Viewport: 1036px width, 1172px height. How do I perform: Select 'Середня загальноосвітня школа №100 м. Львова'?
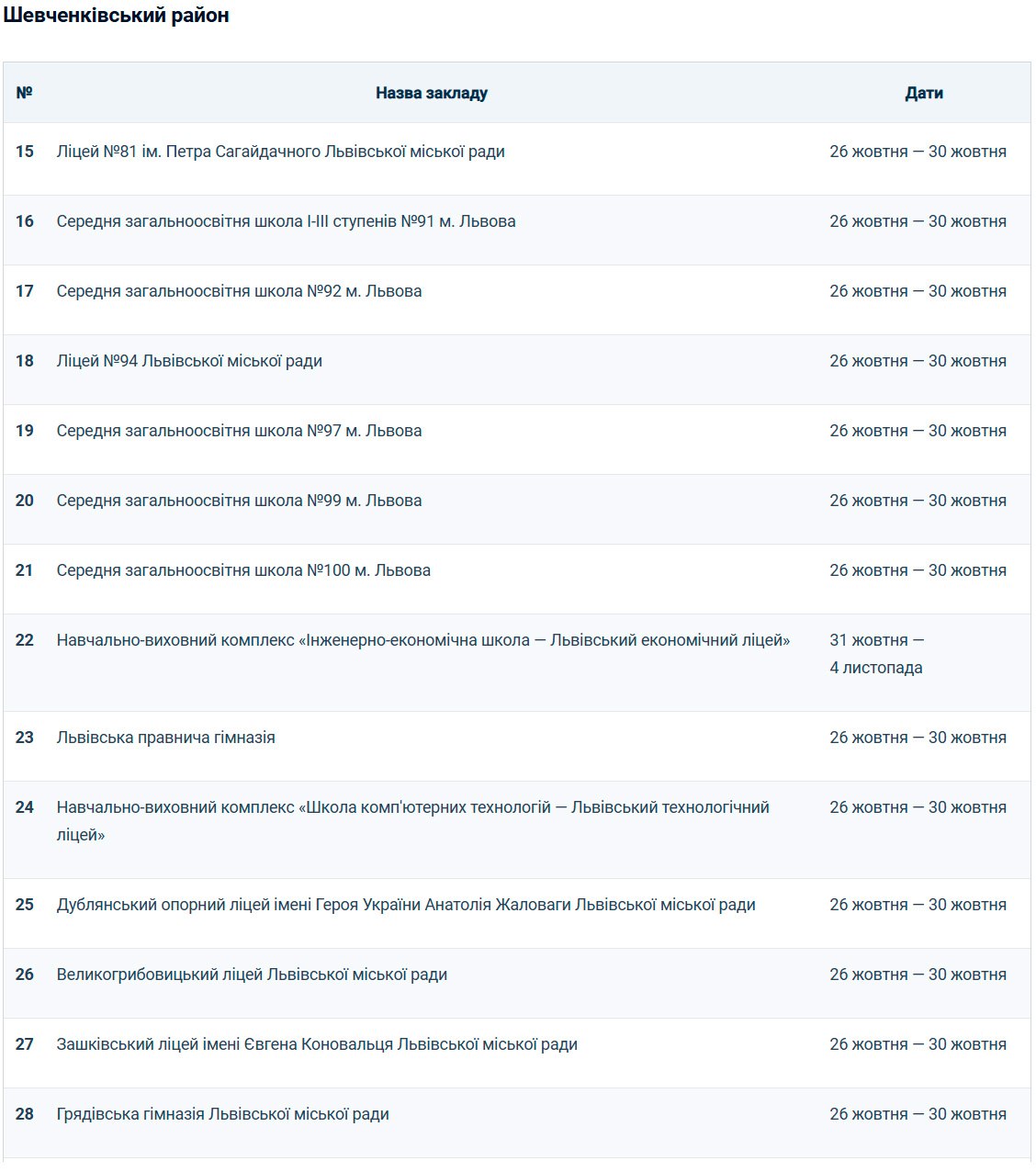(243, 570)
